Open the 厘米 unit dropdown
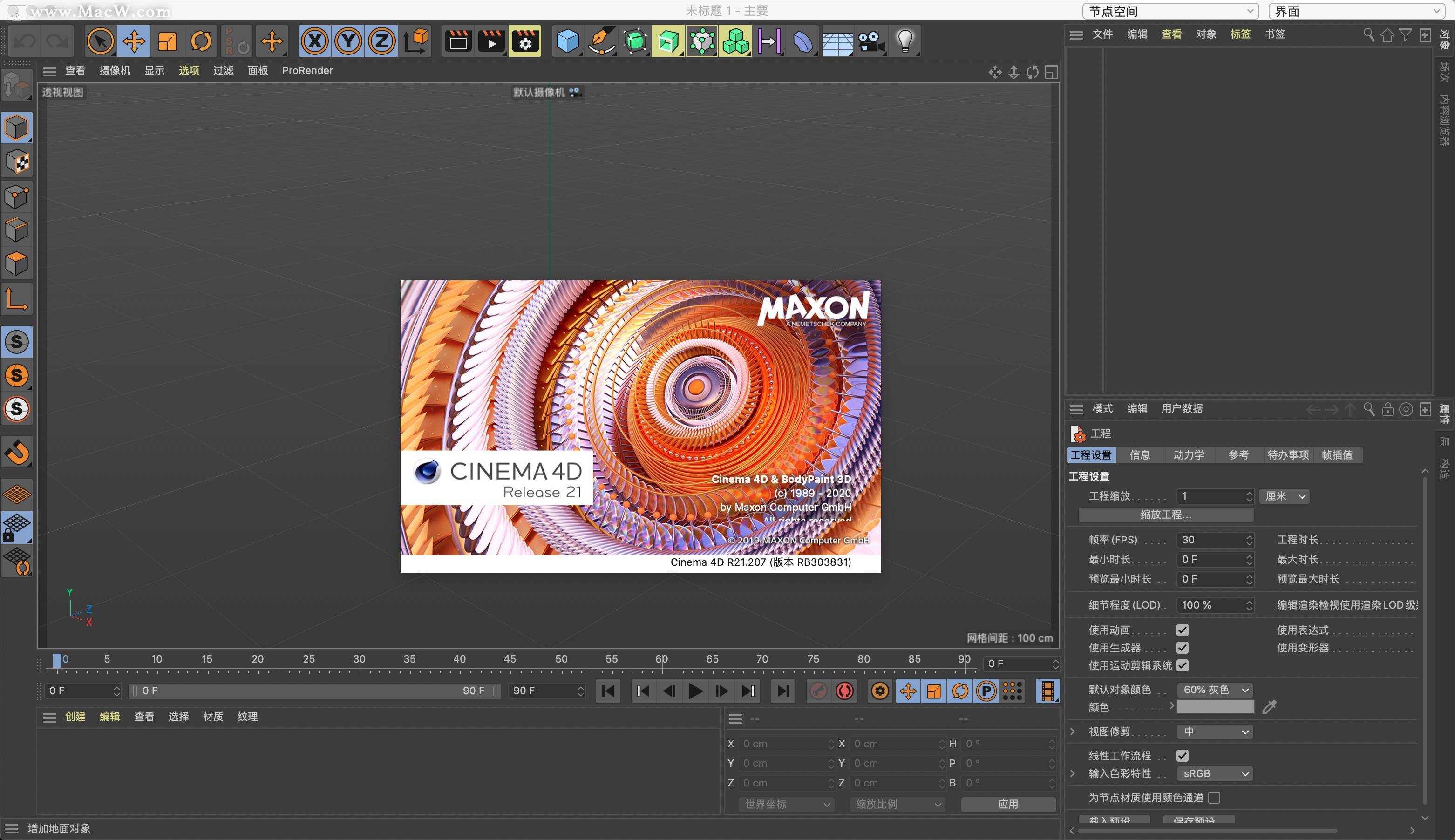This screenshot has width=1455, height=840. [1285, 496]
